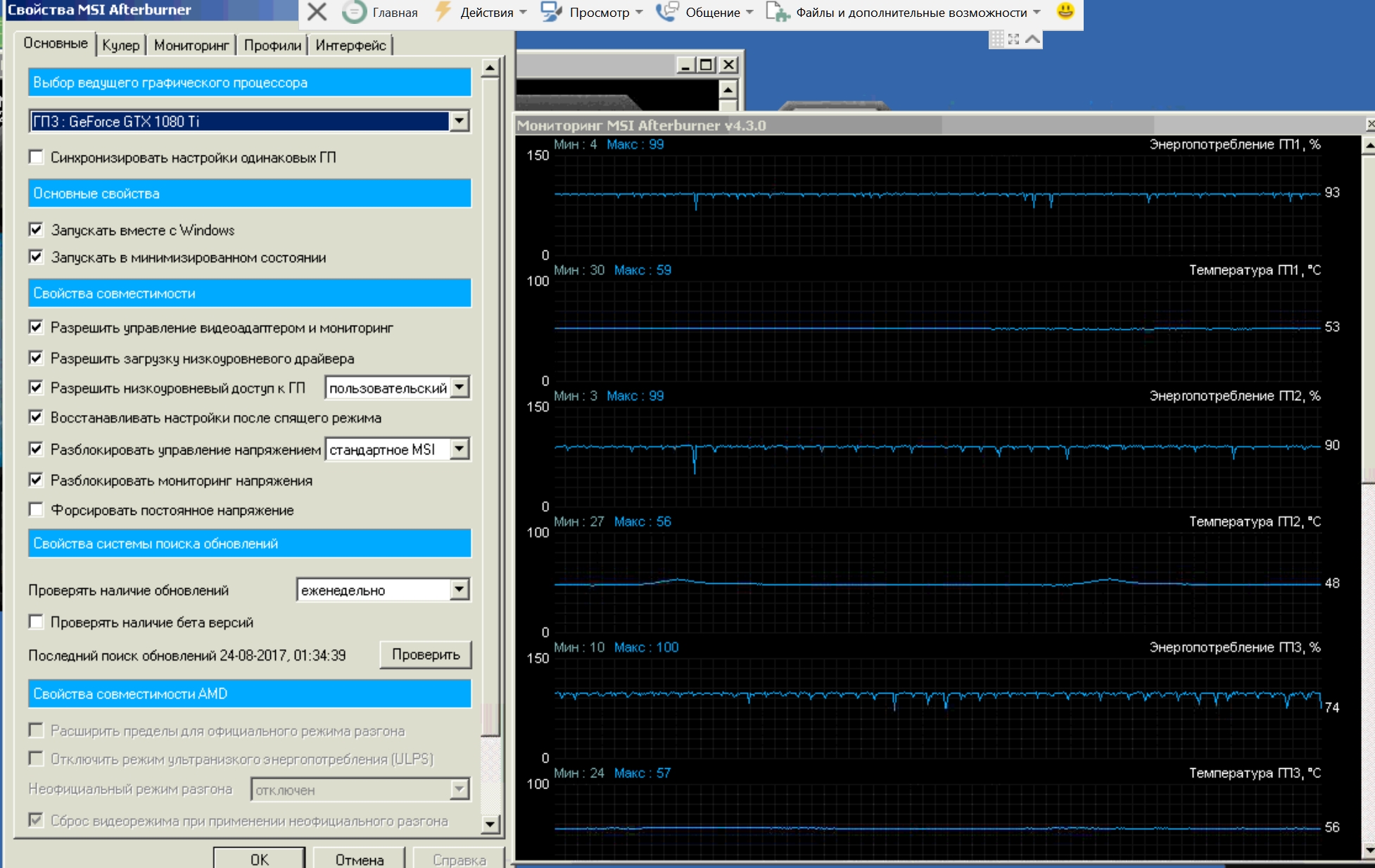Switch to the Интерфейс tab
This screenshot has width=1375, height=868.
[350, 46]
